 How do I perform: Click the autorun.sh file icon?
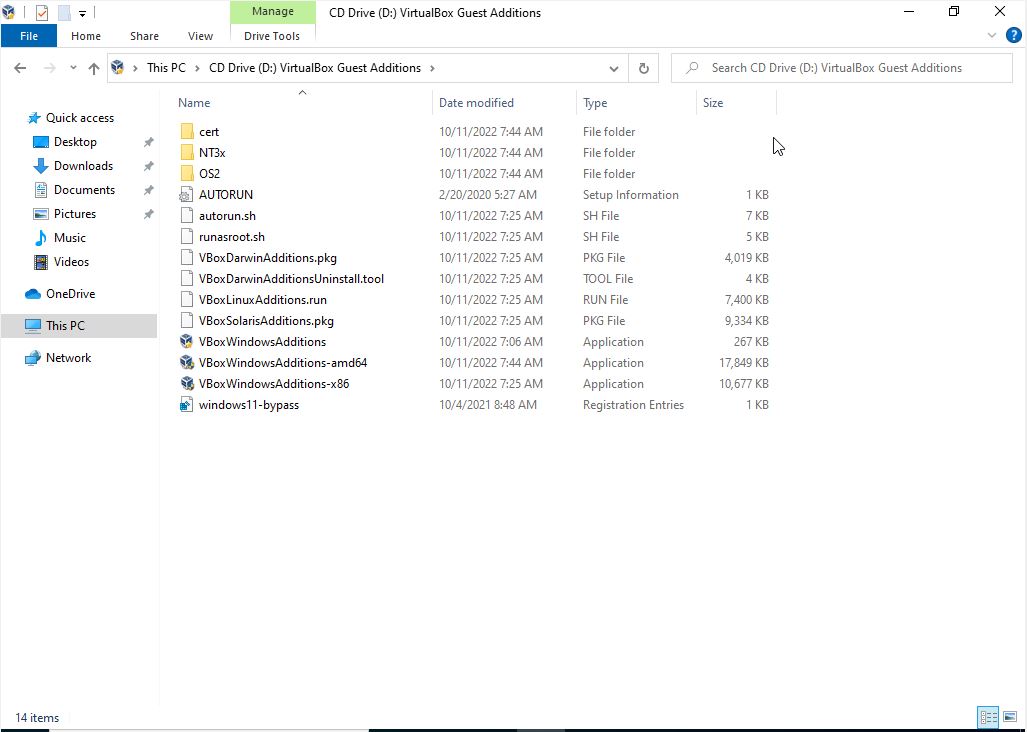[187, 215]
